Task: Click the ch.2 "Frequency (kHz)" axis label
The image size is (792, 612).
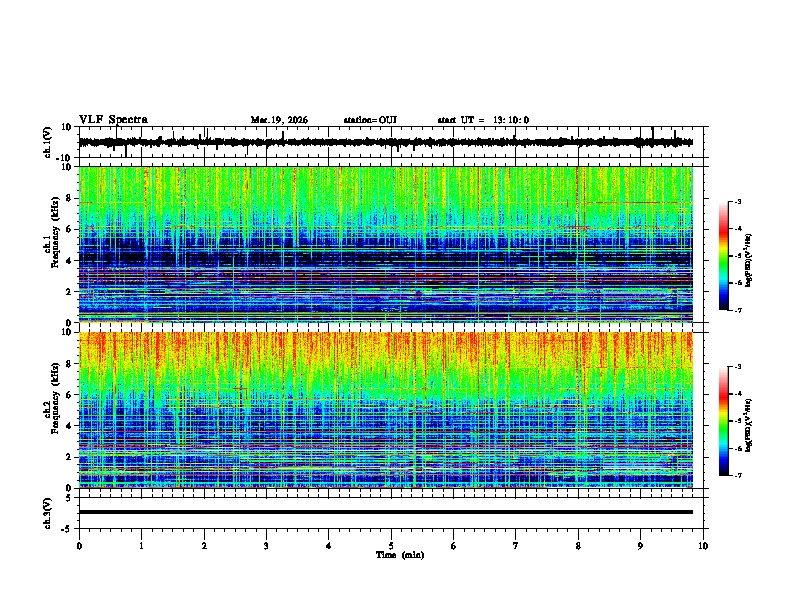Action: pyautogui.click(x=55, y=398)
